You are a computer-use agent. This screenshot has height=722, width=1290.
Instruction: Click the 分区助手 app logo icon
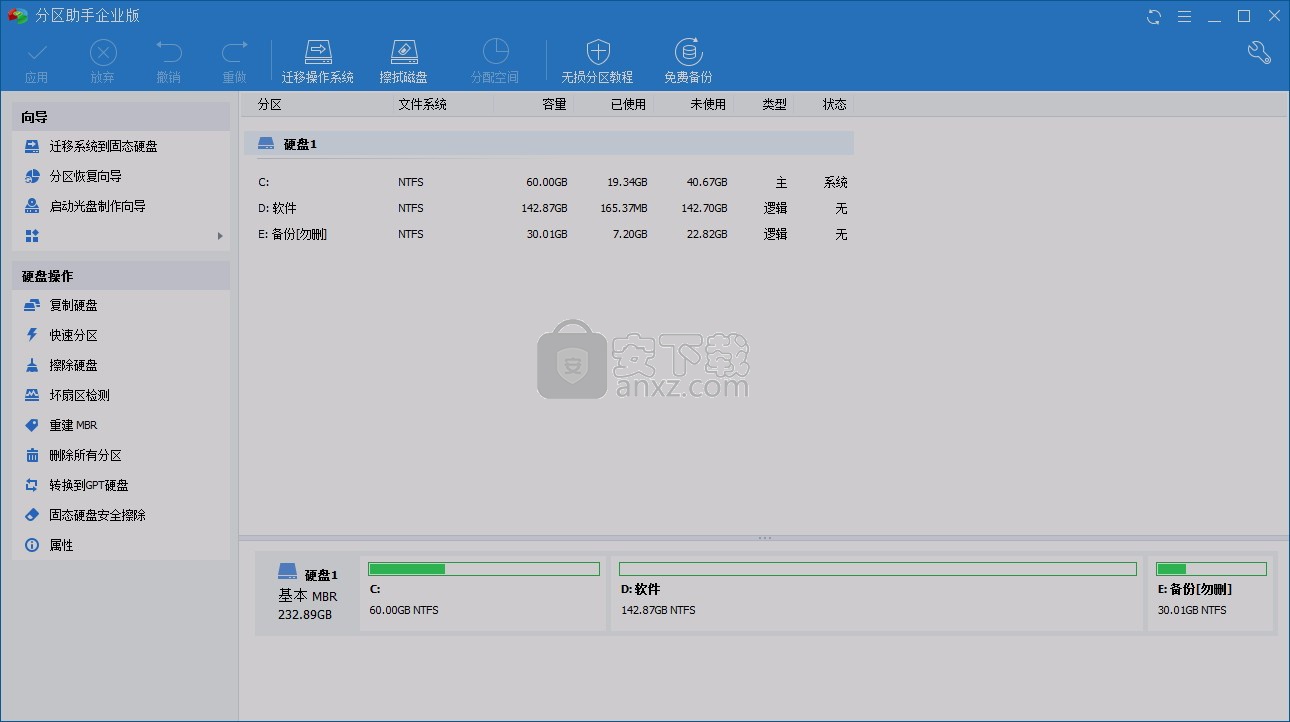(17, 16)
